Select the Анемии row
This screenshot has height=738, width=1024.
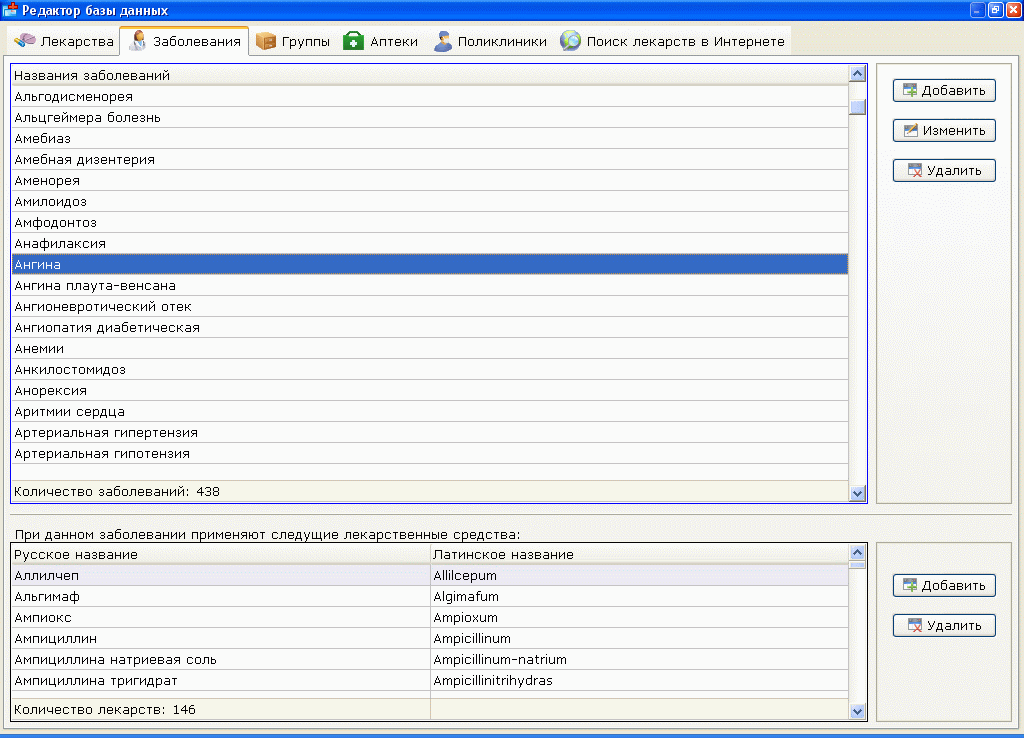[x=430, y=348]
